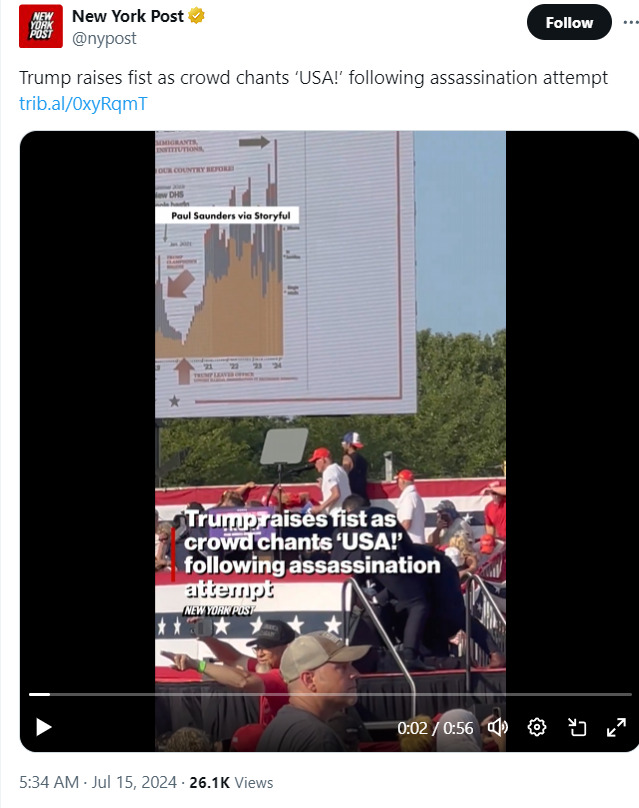Click the tweet text about Trump
Viewport: 639px width, 808px height.
(x=313, y=78)
